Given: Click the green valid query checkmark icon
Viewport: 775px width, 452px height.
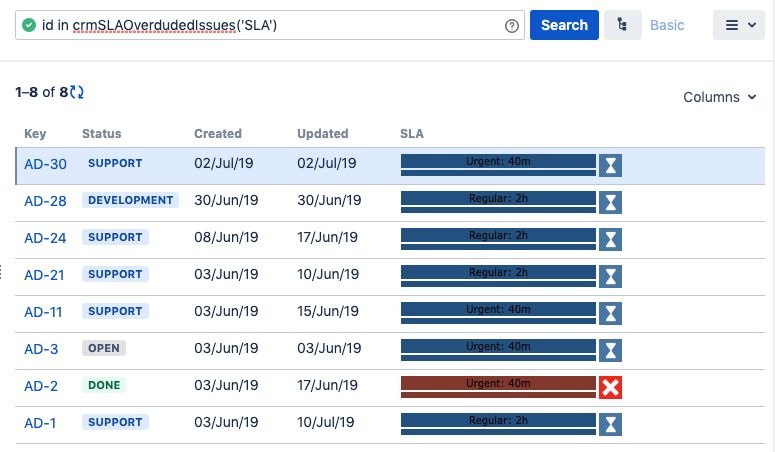Looking at the screenshot, I should [x=29, y=25].
